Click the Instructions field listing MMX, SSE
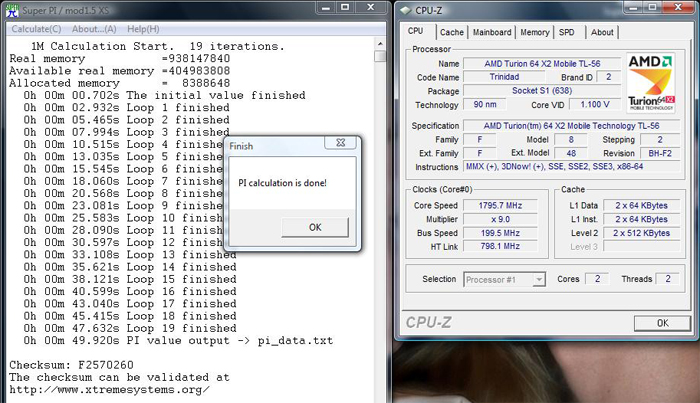Viewport: 700px width, 403px height. click(x=571, y=166)
